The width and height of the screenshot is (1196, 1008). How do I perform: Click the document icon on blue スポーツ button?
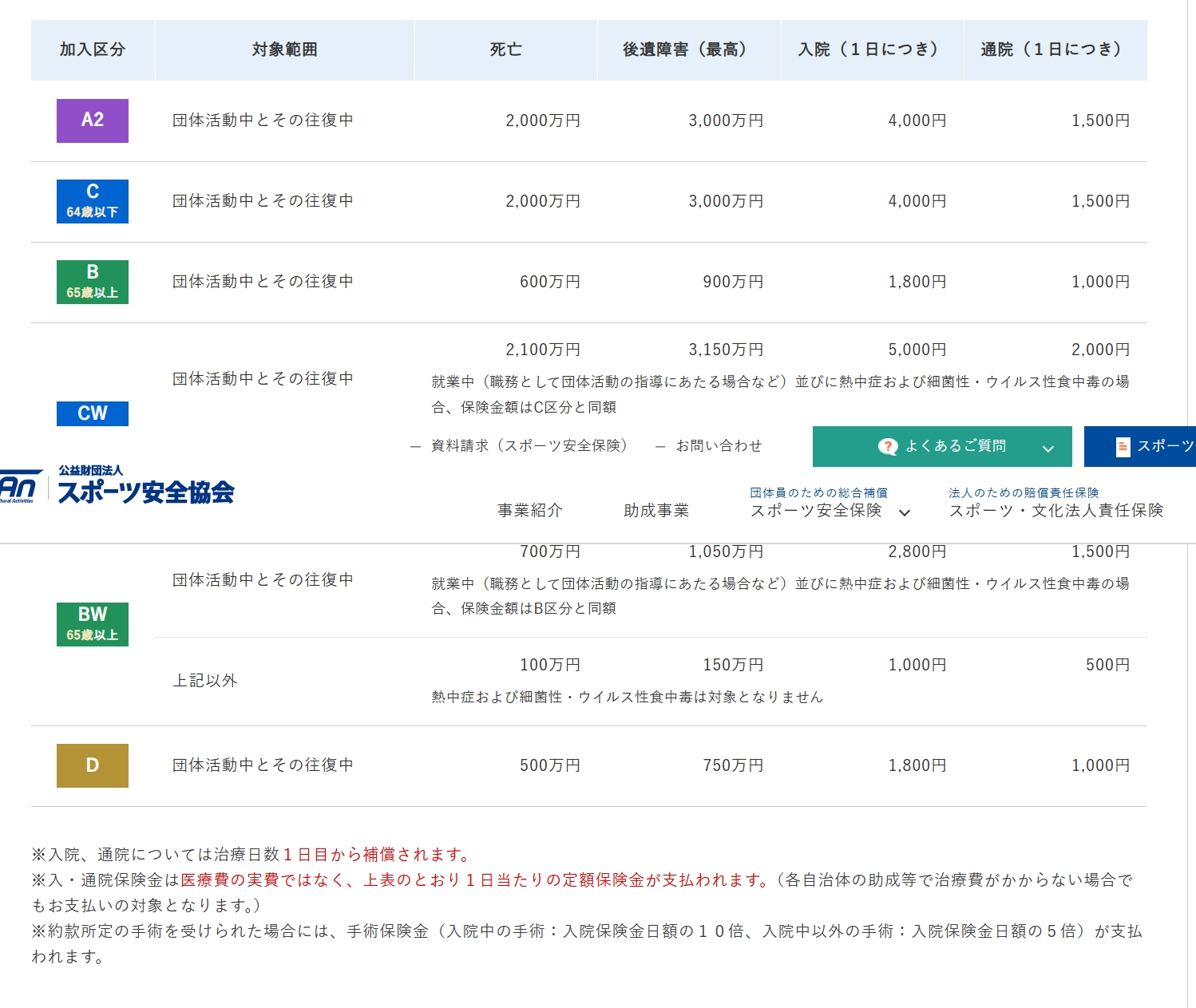[1123, 447]
